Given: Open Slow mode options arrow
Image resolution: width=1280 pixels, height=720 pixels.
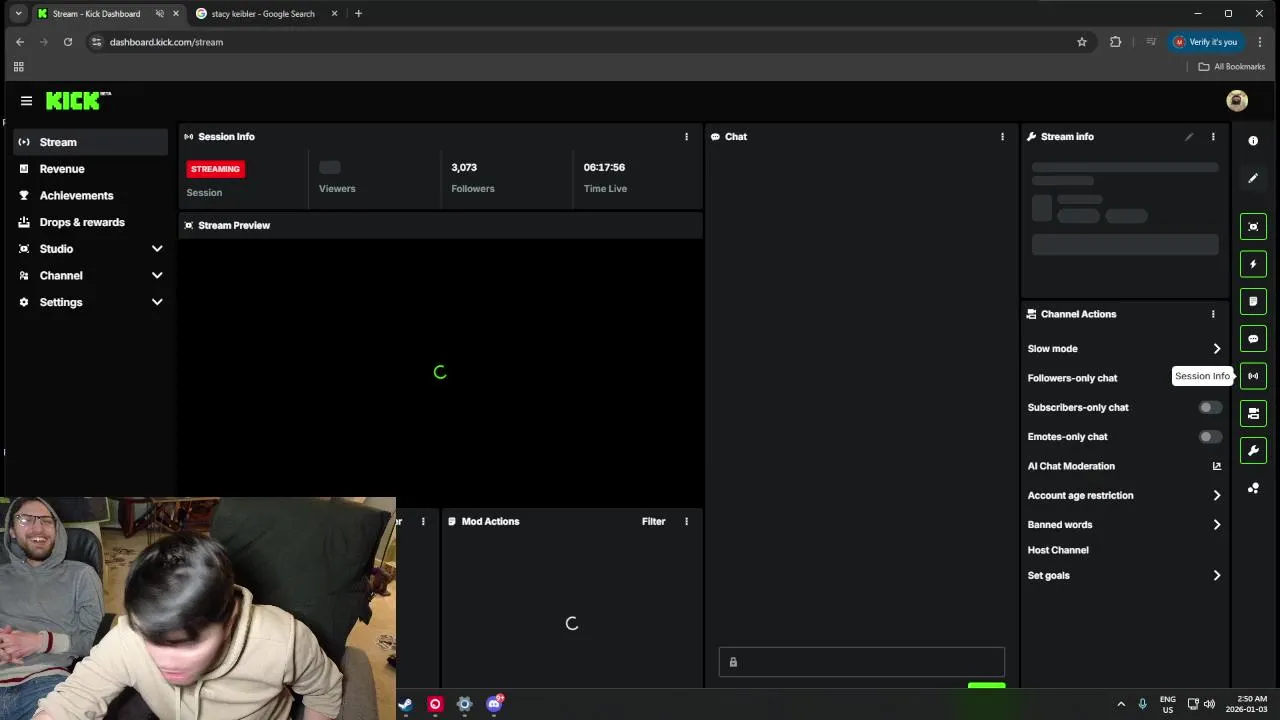Looking at the screenshot, I should point(1217,349).
